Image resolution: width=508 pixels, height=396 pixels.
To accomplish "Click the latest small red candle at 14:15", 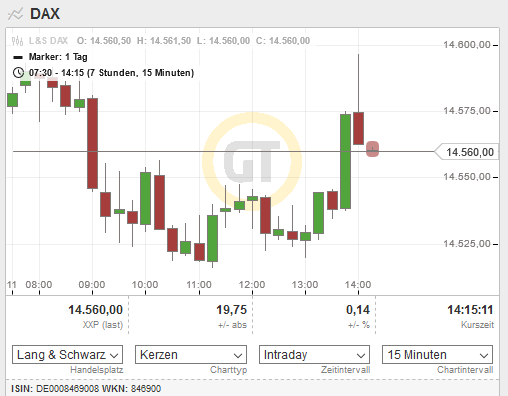I will (372, 149).
